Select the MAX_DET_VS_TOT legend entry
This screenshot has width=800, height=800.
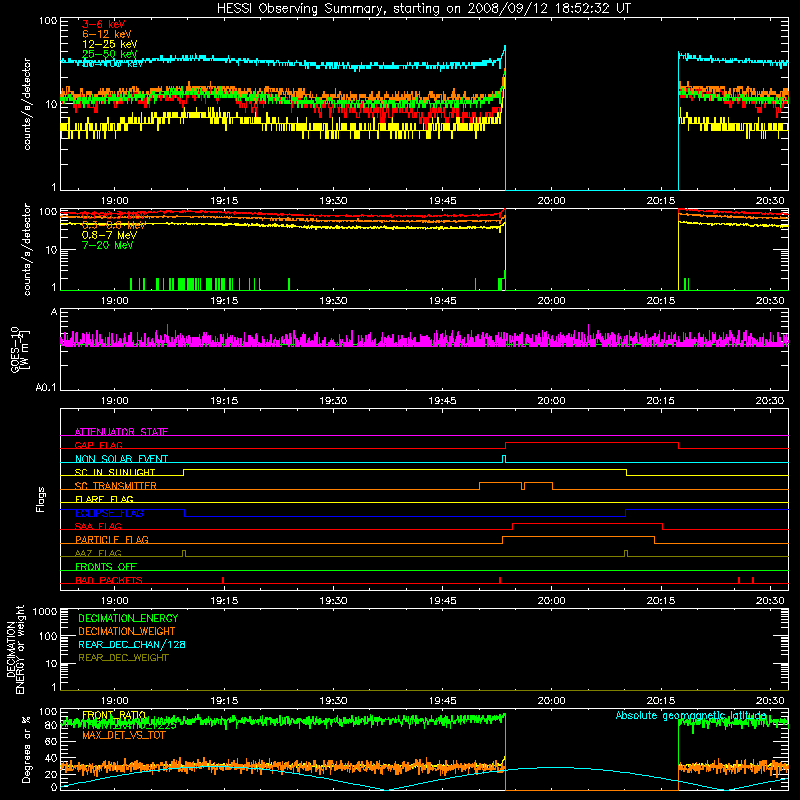coord(124,735)
